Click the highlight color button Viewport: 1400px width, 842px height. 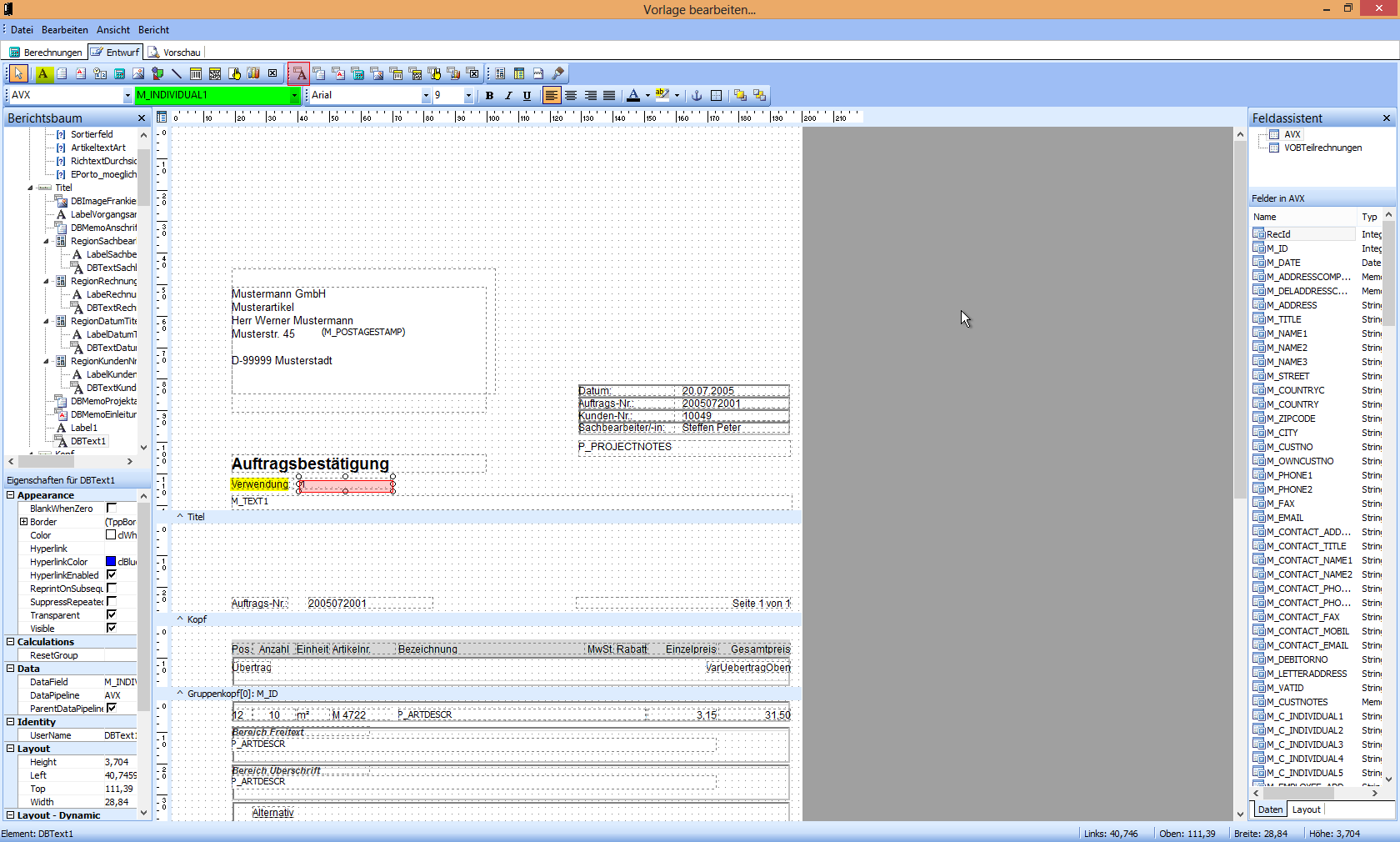(662, 96)
